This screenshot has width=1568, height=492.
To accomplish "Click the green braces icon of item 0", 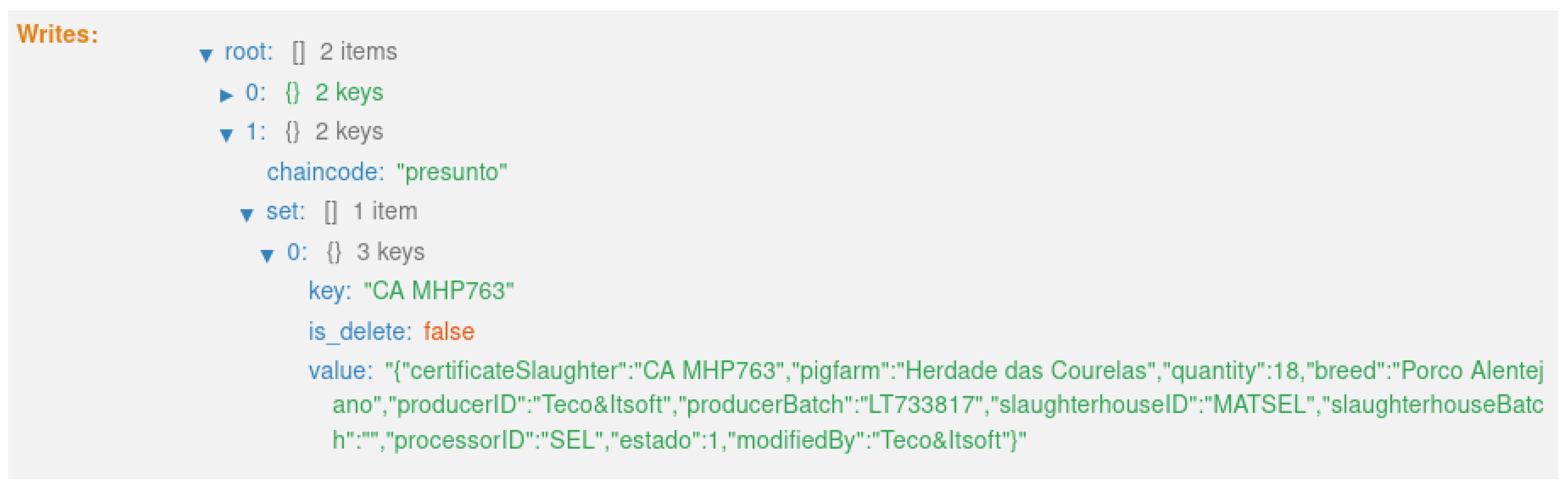I will pyautogui.click(x=292, y=93).
